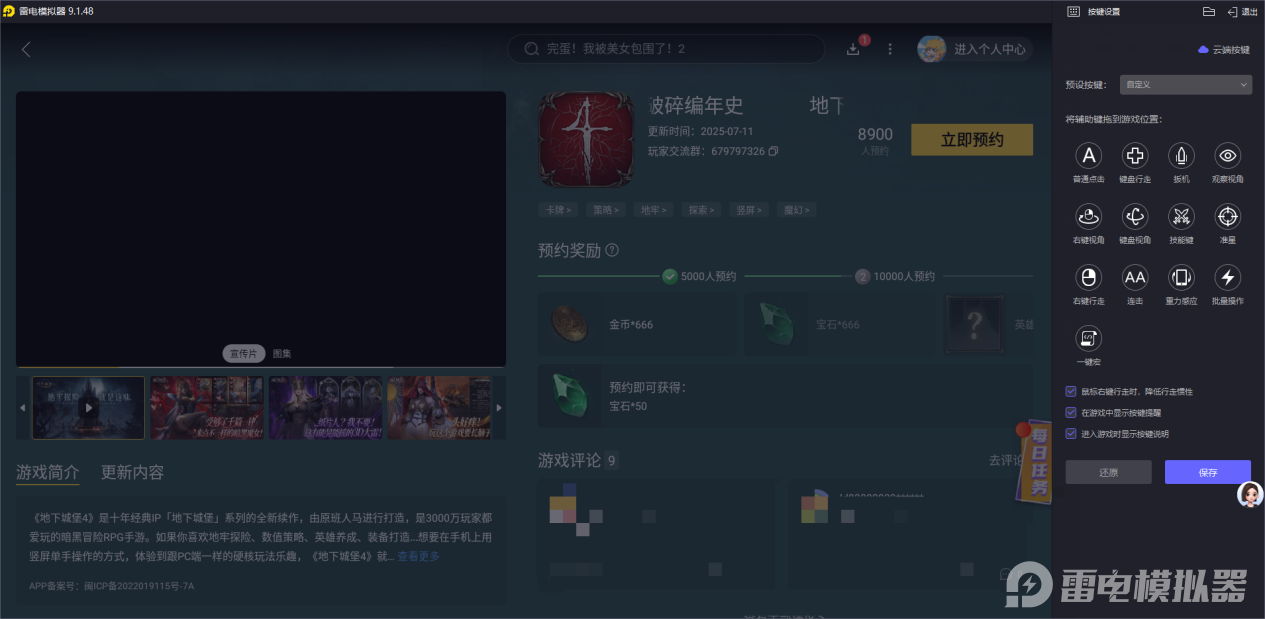Switch to the 更新内容 tab
The width and height of the screenshot is (1265, 619).
134,472
